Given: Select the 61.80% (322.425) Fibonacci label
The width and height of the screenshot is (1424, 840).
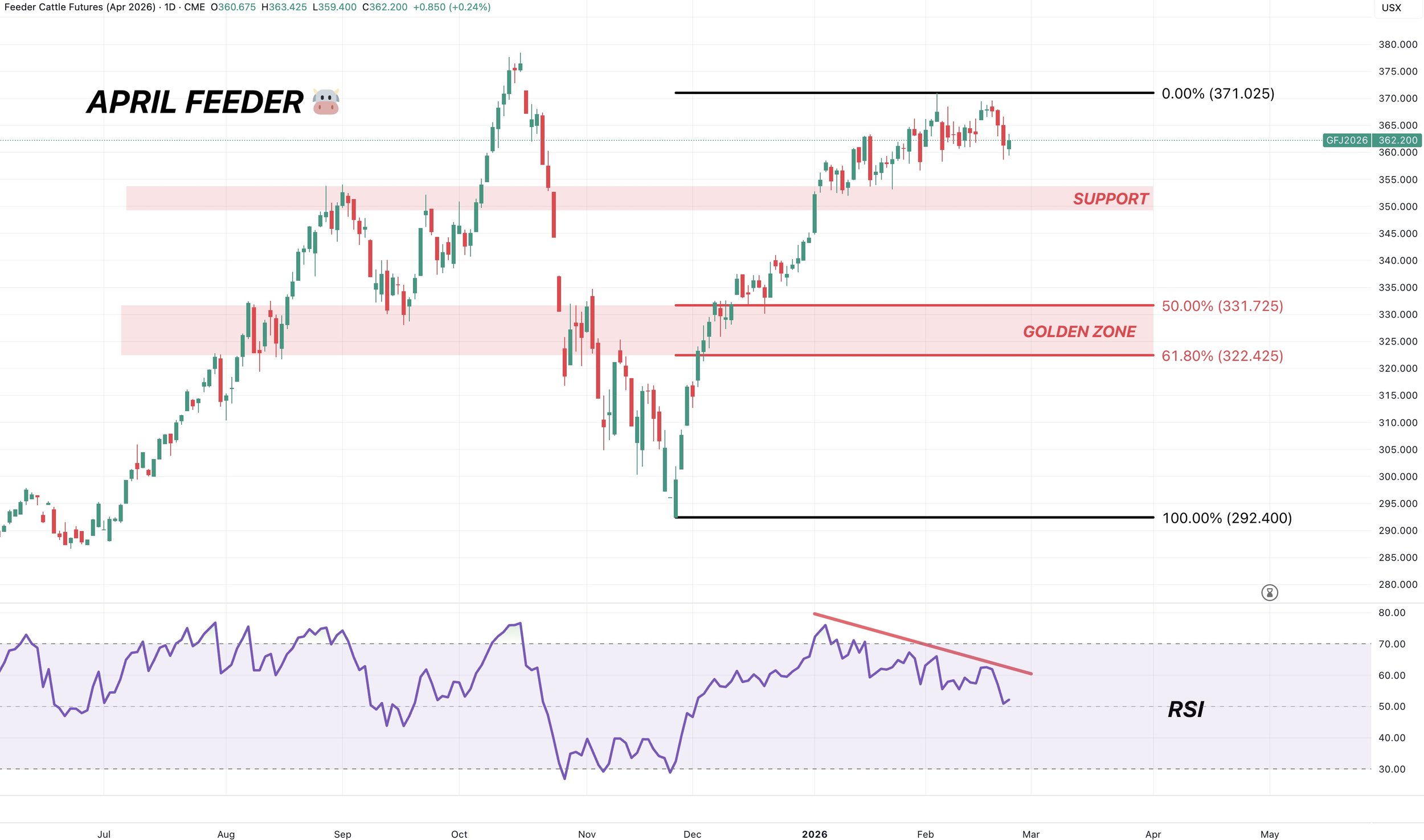Looking at the screenshot, I should 1222,356.
